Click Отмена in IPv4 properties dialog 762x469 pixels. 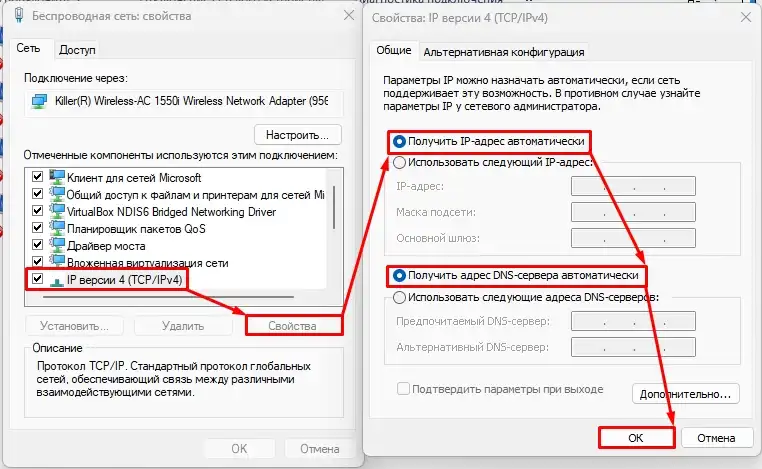click(x=716, y=438)
